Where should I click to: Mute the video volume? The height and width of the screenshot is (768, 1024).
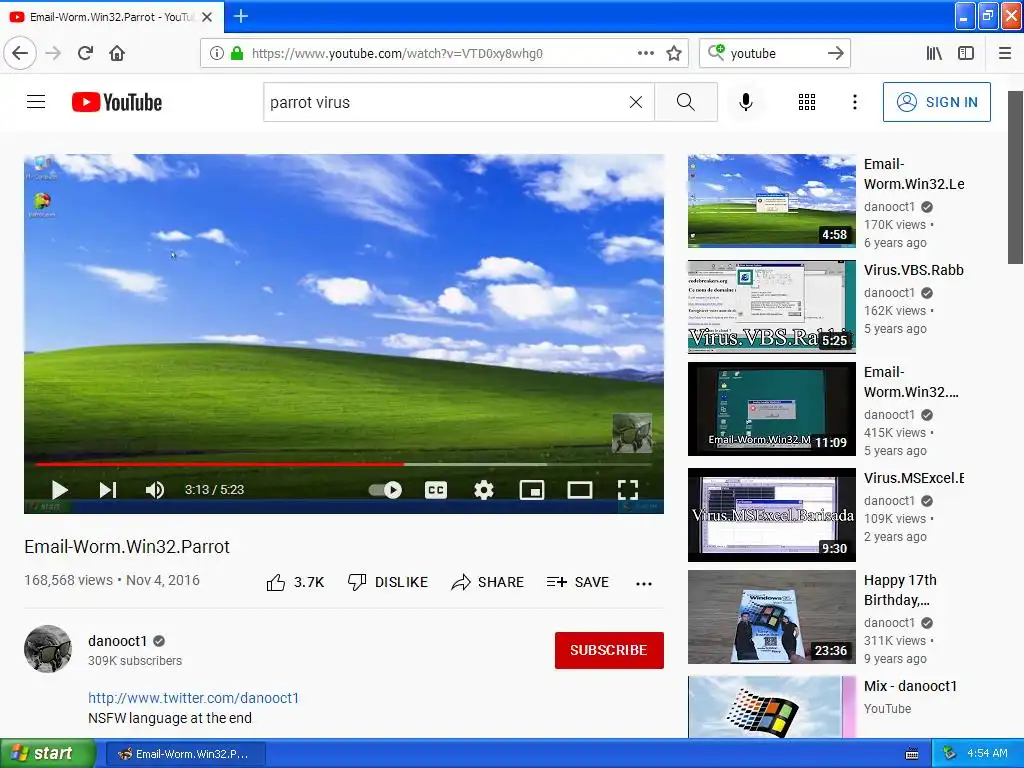point(155,490)
